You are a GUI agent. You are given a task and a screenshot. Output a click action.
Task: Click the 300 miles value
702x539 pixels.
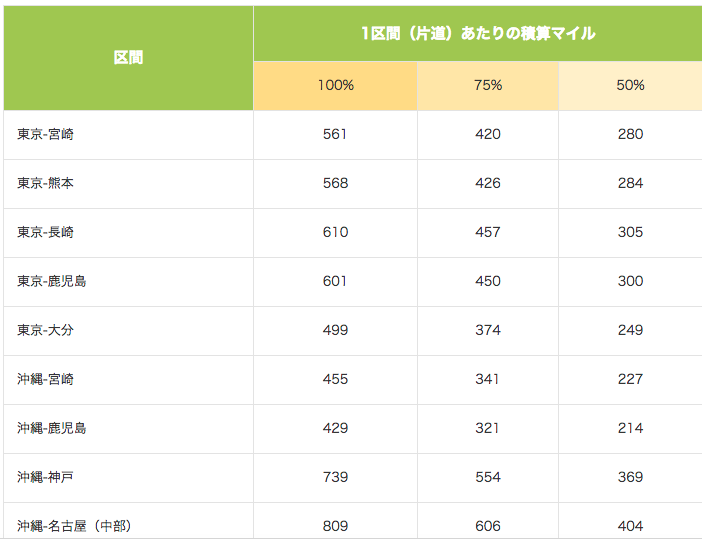(630, 281)
